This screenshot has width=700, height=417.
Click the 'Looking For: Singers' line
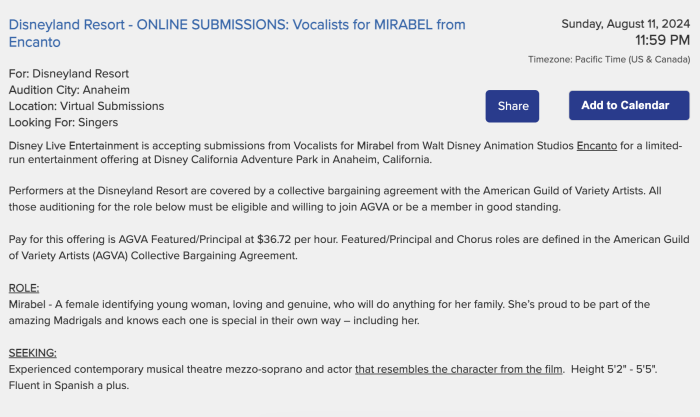click(x=63, y=122)
